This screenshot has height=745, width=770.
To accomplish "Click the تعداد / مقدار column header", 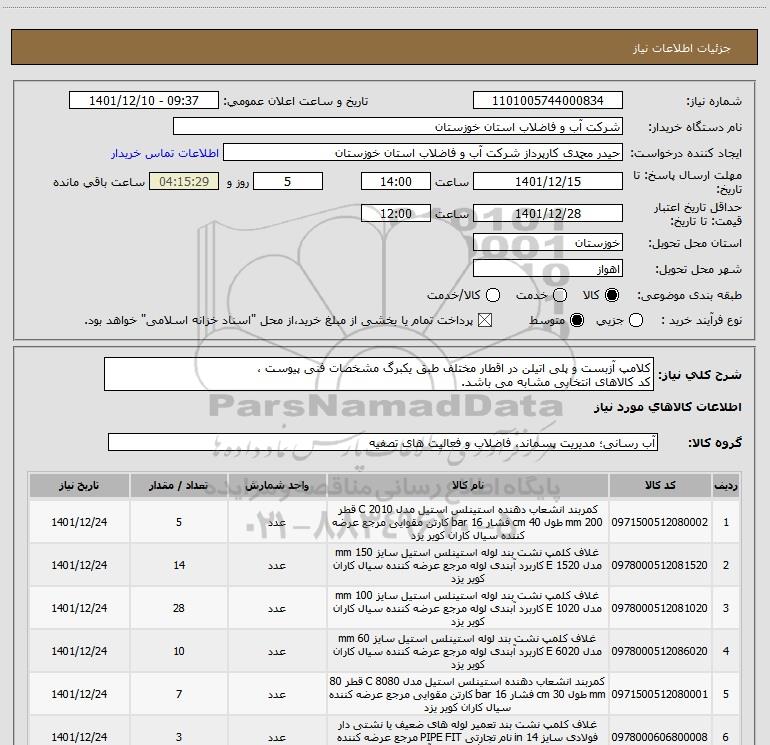I will pos(179,485).
